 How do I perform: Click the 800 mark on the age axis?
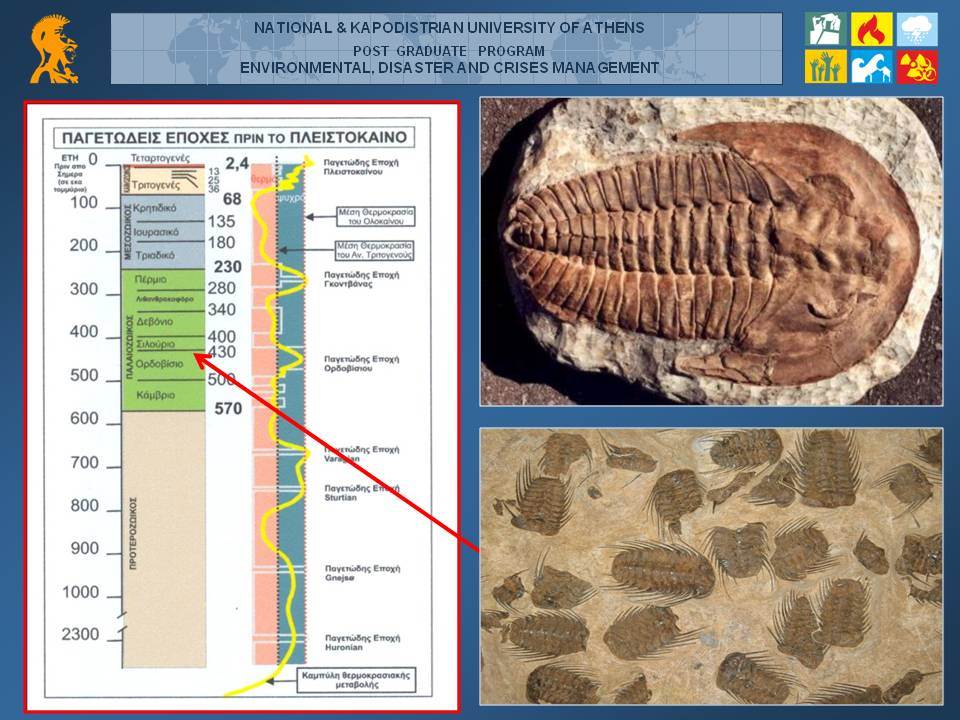coord(84,505)
